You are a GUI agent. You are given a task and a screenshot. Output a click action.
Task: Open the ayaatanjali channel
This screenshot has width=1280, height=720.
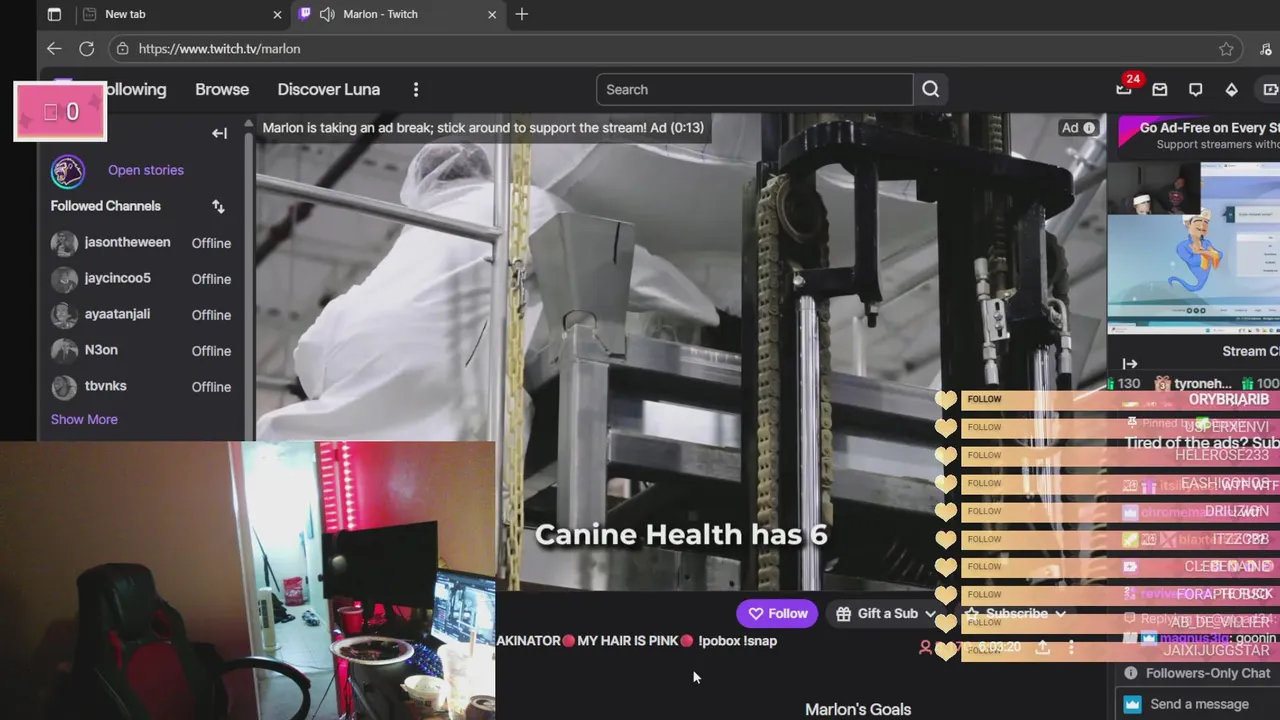click(141, 315)
